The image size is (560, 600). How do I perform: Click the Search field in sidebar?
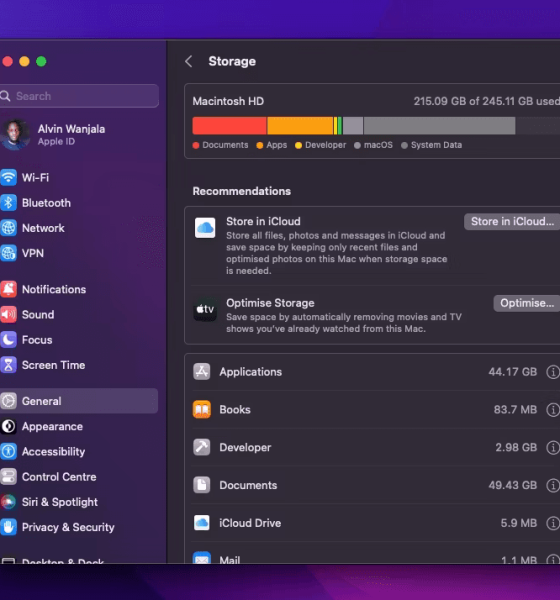tap(80, 96)
